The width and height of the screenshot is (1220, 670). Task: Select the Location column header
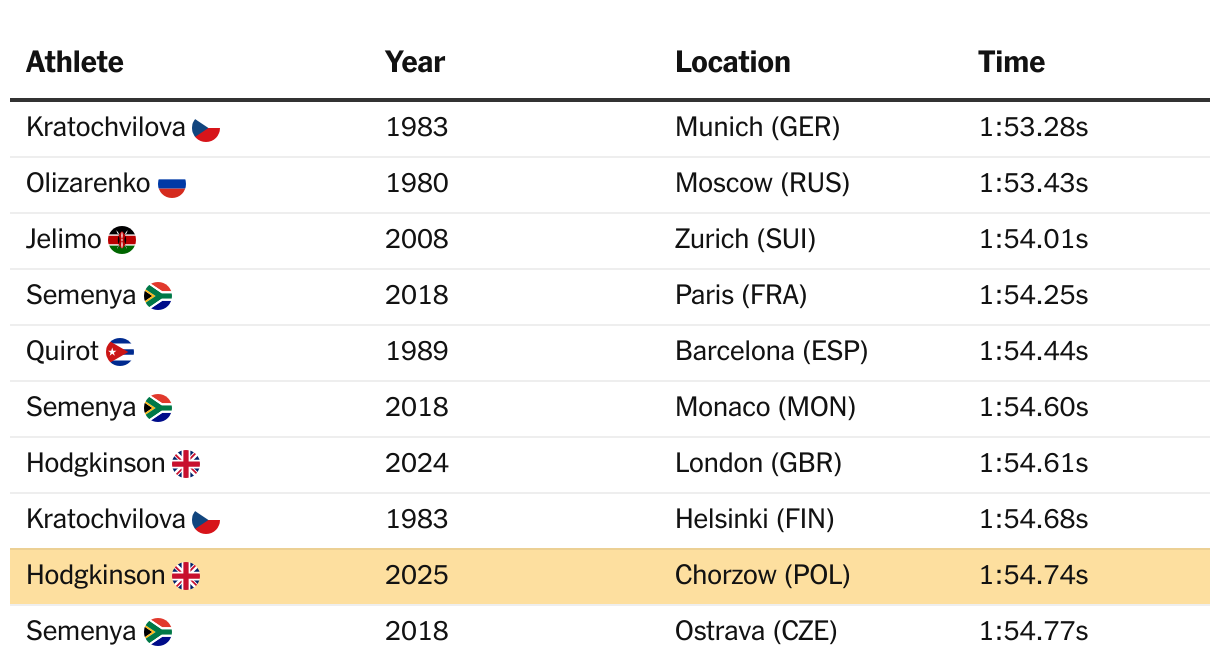click(733, 62)
